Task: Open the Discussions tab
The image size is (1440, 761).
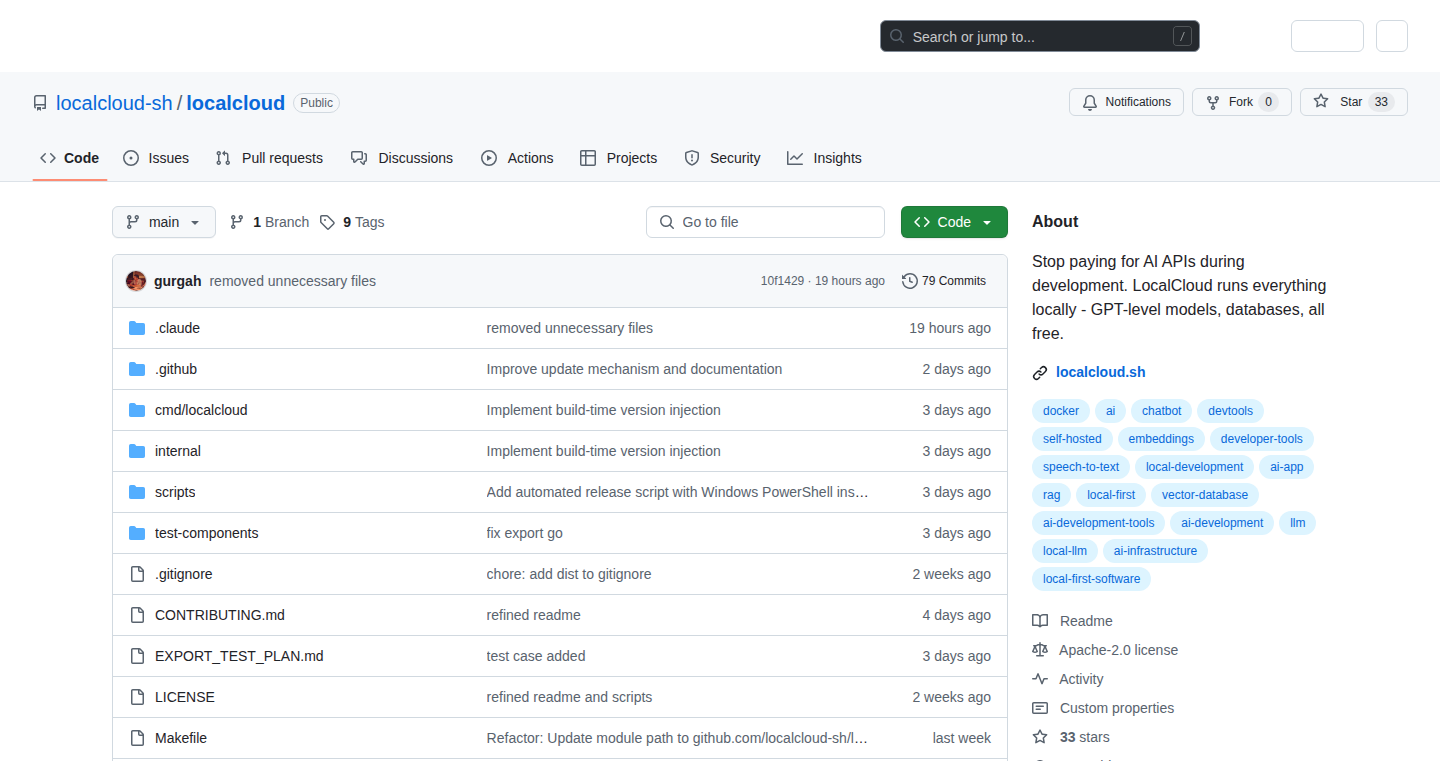Action: click(402, 158)
